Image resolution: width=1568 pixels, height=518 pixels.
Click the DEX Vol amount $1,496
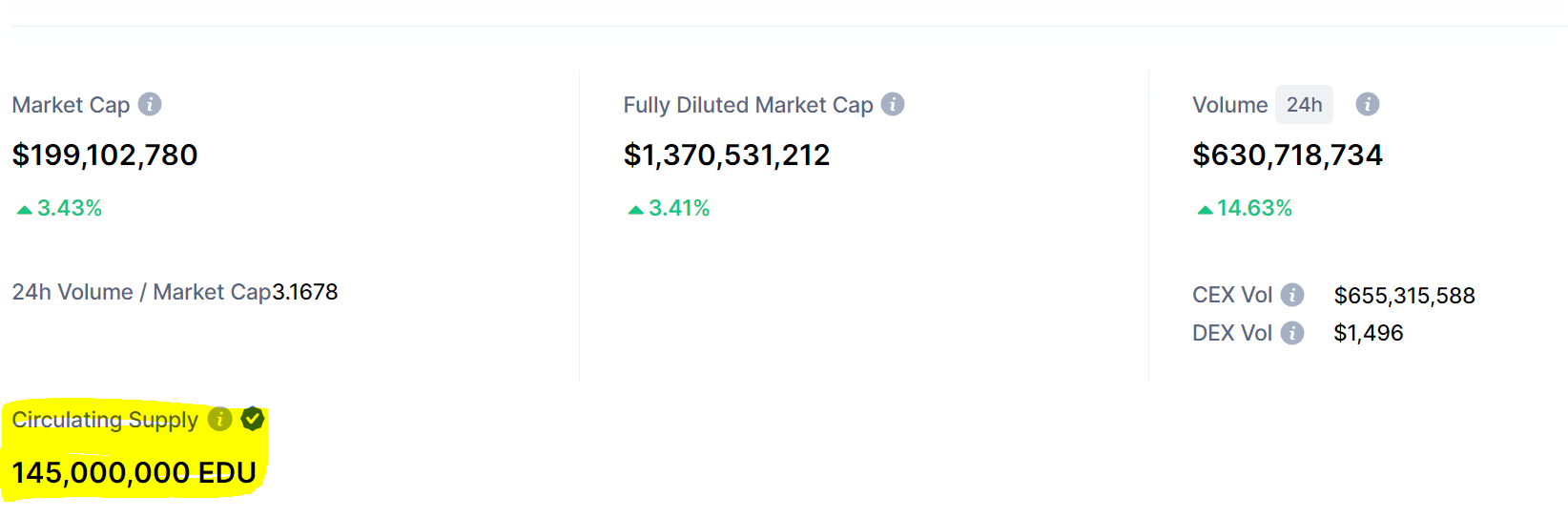[1368, 333]
